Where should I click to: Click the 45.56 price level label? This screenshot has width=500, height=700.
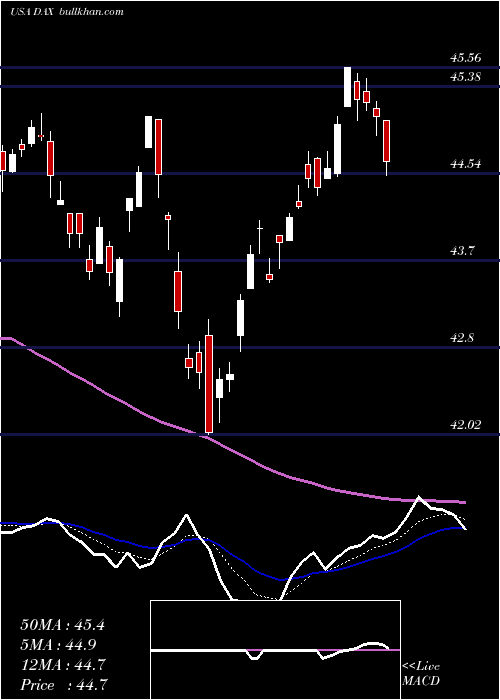[465, 58]
